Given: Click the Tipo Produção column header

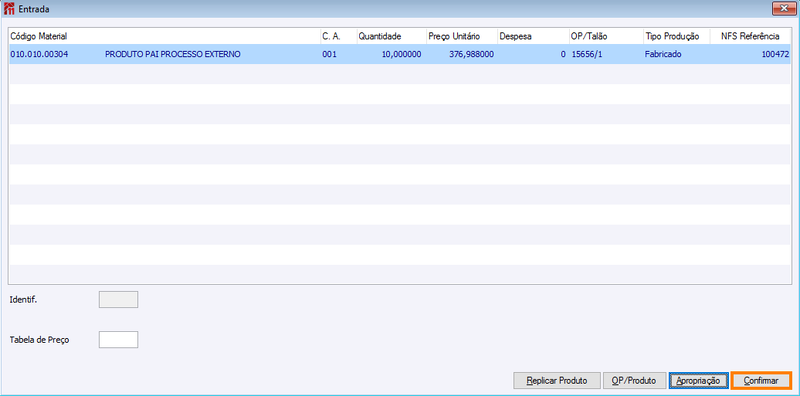Looking at the screenshot, I should [677, 36].
